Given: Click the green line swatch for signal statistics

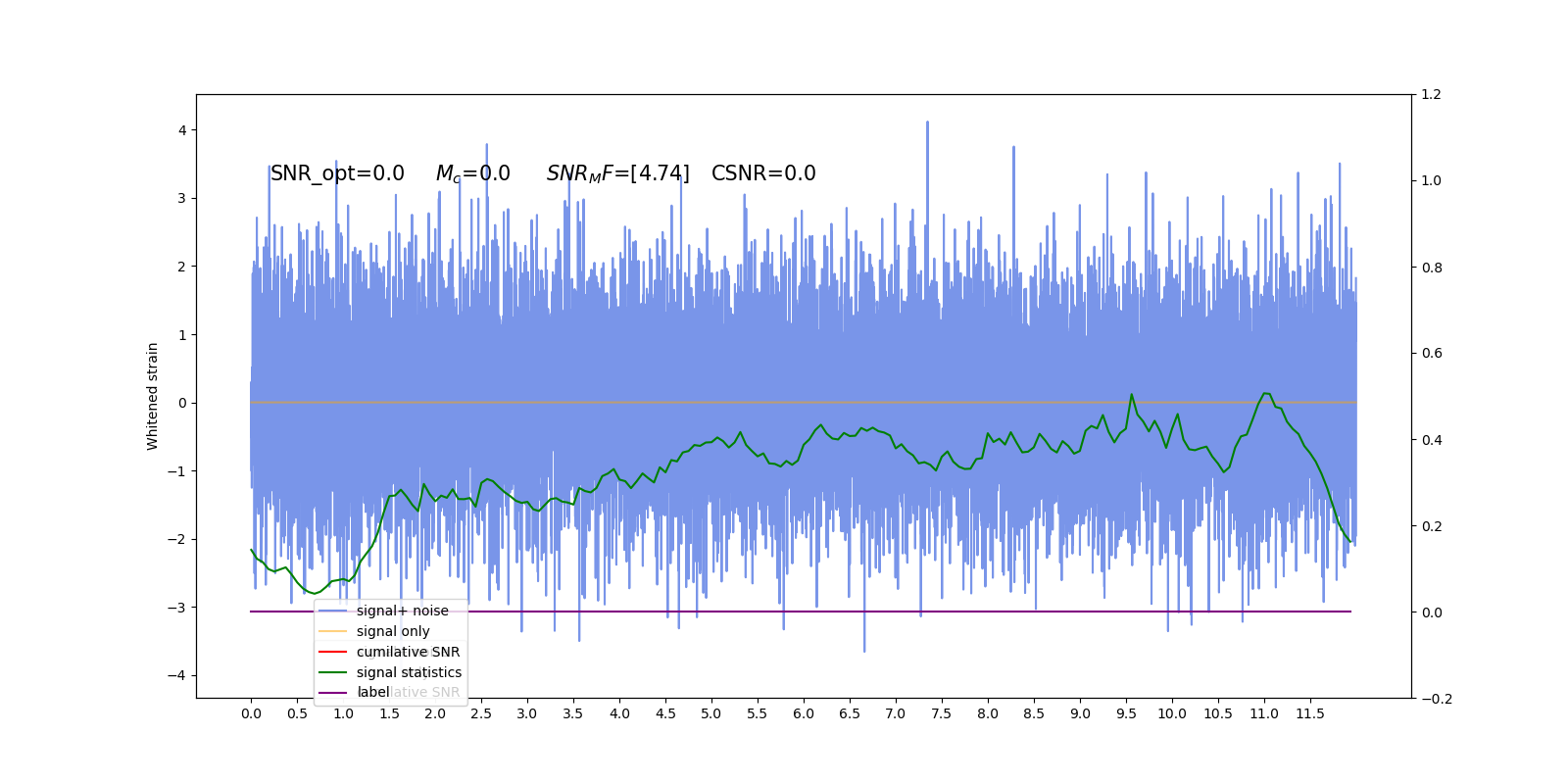Looking at the screenshot, I should click(x=333, y=672).
